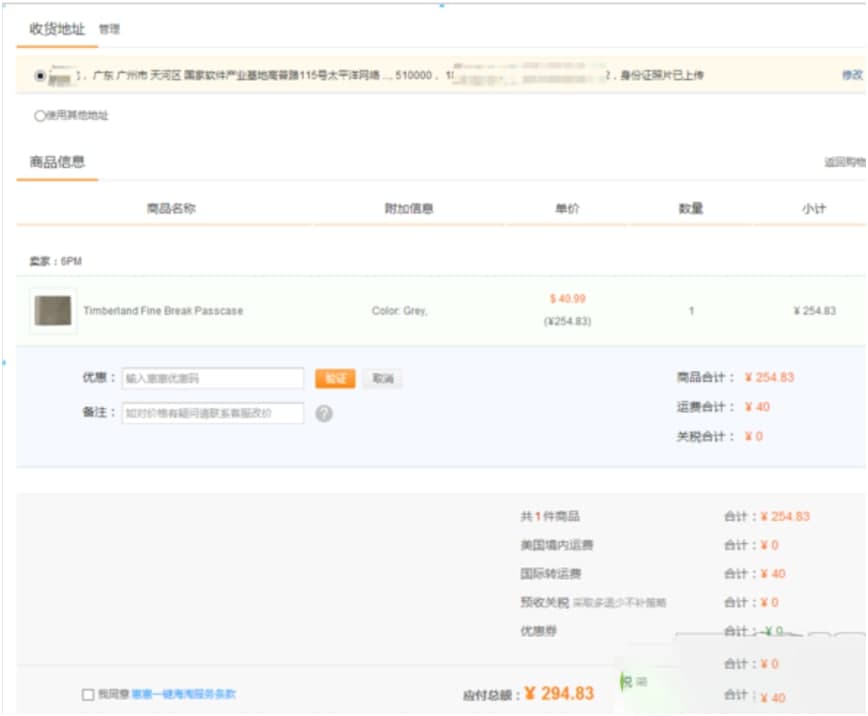Click the 数量 column header

coord(691,208)
